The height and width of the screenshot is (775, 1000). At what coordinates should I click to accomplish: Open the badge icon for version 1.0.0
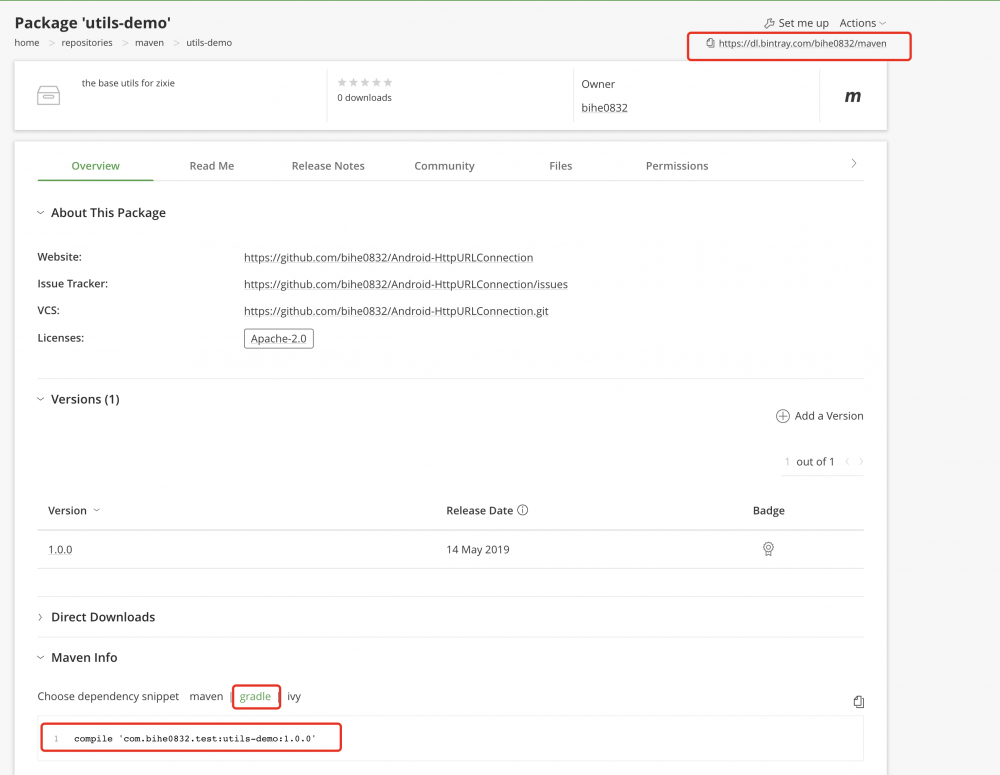tap(768, 549)
